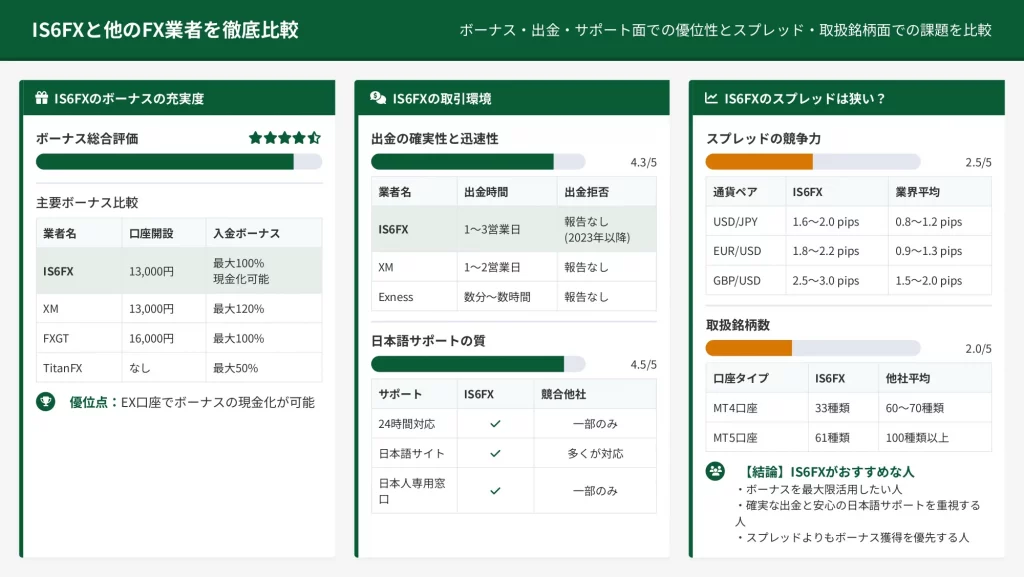Click the coins icon beside IS6FXの取引環境
Screen dimensions: 1024x577
378,98
